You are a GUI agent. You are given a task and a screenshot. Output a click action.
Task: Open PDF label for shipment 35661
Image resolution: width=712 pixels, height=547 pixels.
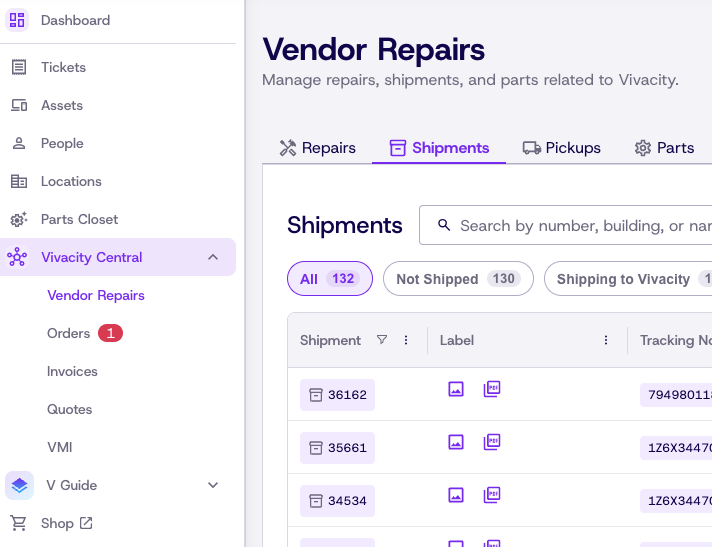pos(492,442)
